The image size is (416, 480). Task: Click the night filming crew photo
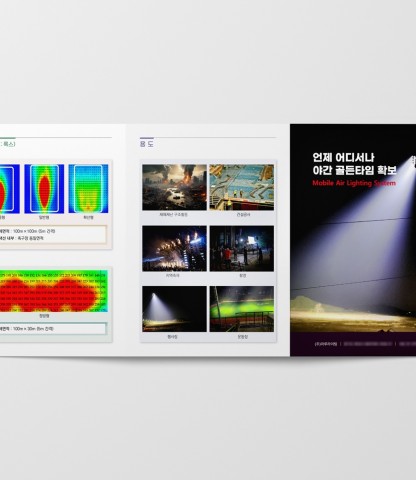pyautogui.click(x=242, y=248)
